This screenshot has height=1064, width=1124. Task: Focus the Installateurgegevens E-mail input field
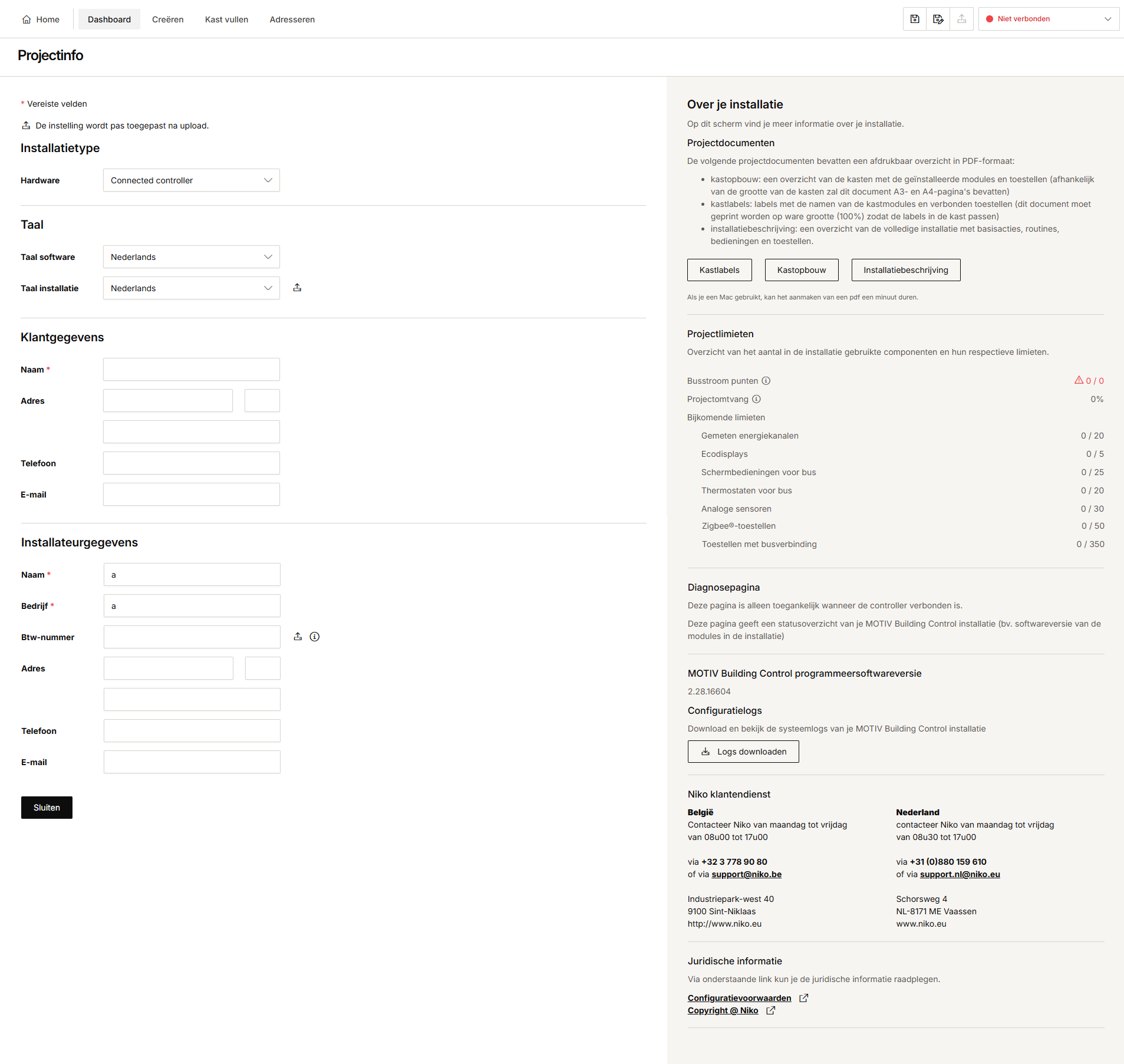tap(192, 762)
